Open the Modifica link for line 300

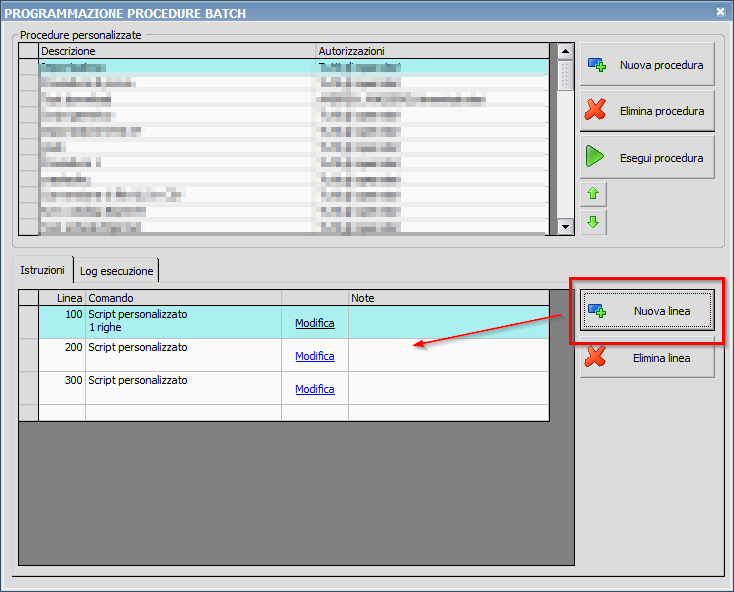pos(315,389)
